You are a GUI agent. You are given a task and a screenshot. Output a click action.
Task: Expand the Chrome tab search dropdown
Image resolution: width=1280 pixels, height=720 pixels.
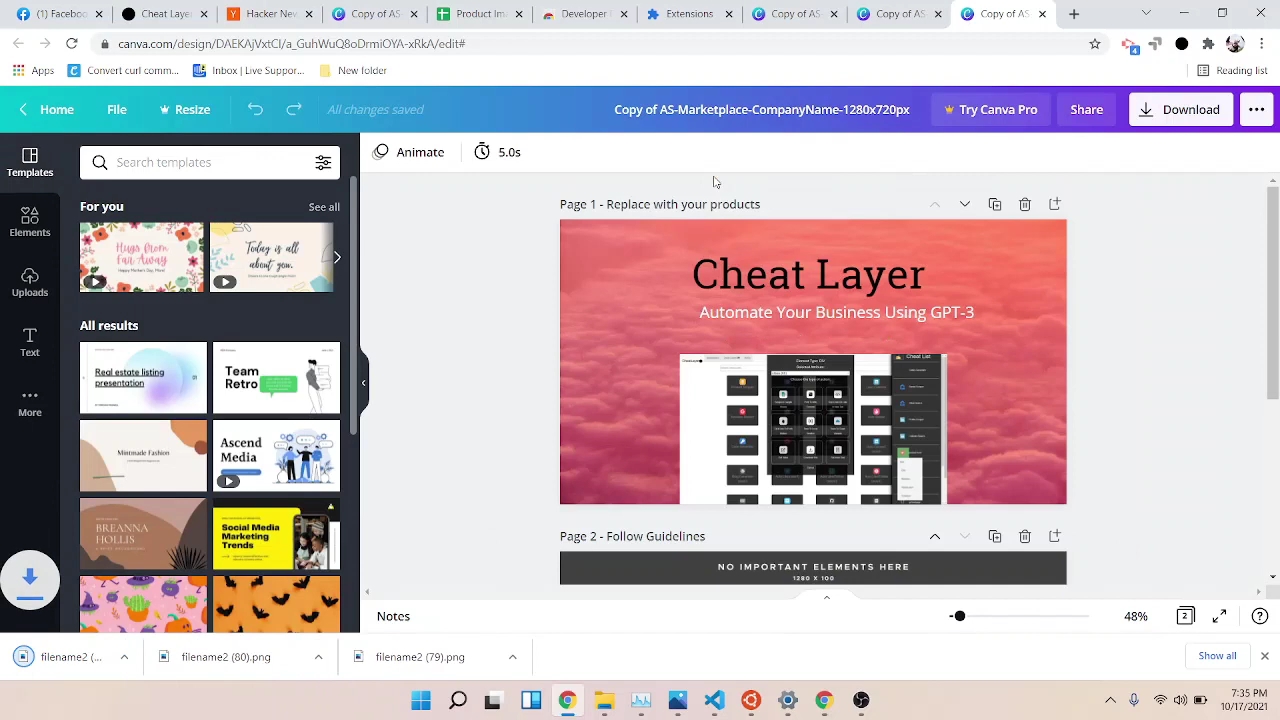click(1146, 14)
